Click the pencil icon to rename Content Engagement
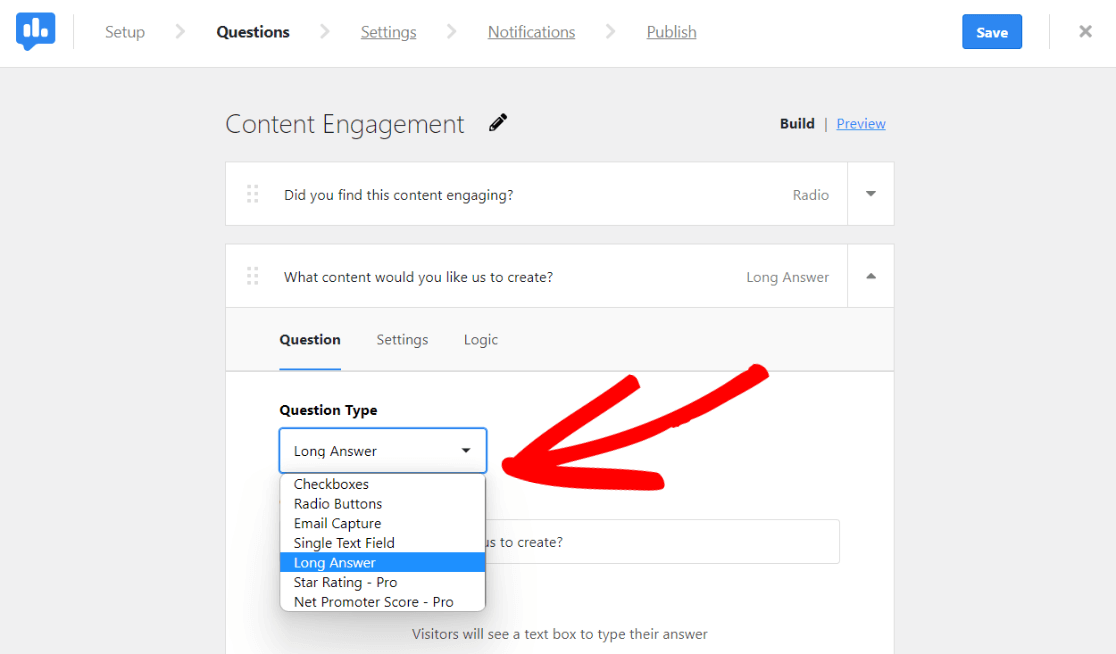 (497, 122)
